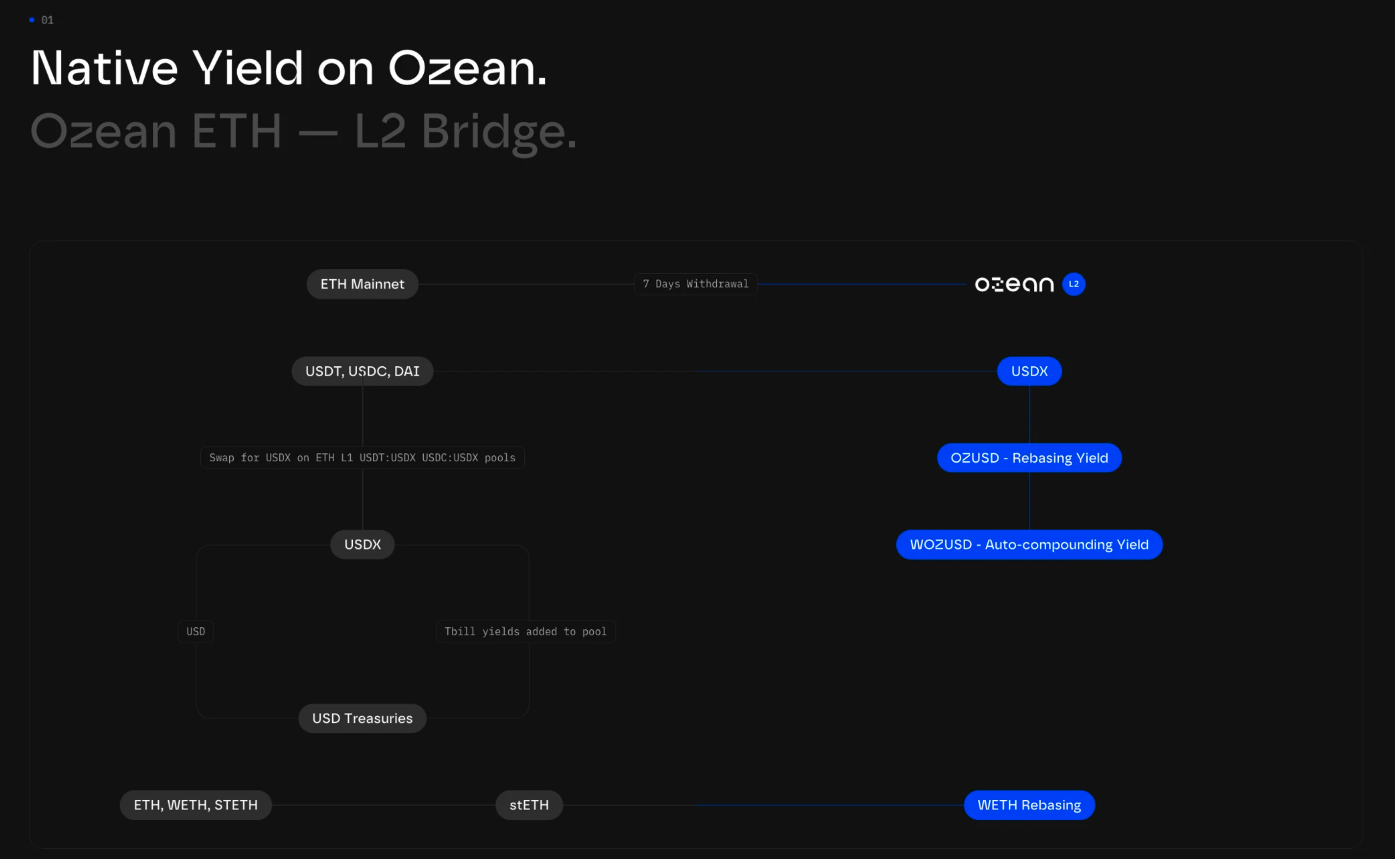Image resolution: width=1395 pixels, height=859 pixels.
Task: Select OZUSD - Rebasing Yield node
Action: (x=1029, y=458)
